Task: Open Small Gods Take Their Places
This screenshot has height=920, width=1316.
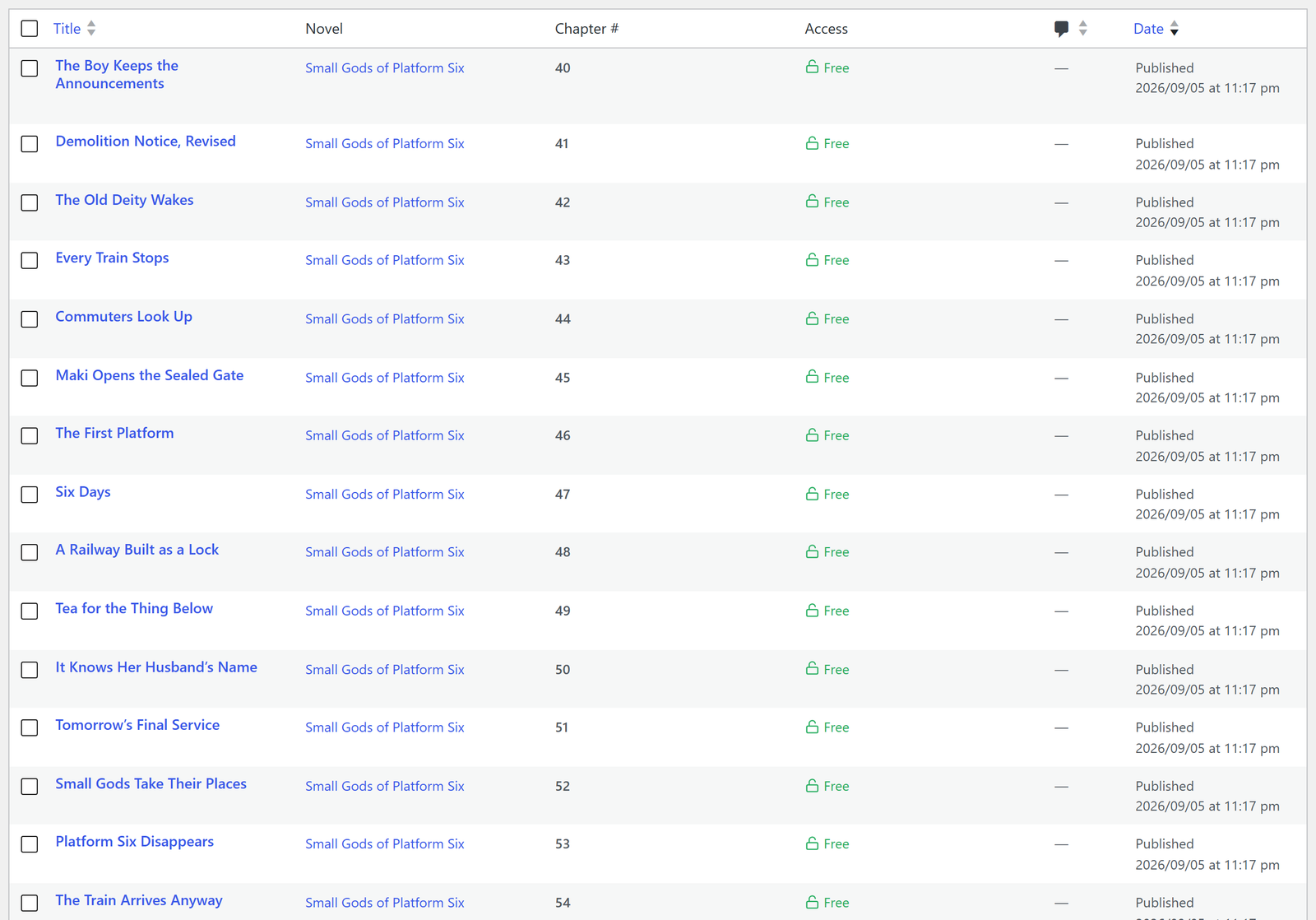Action: pos(151,783)
